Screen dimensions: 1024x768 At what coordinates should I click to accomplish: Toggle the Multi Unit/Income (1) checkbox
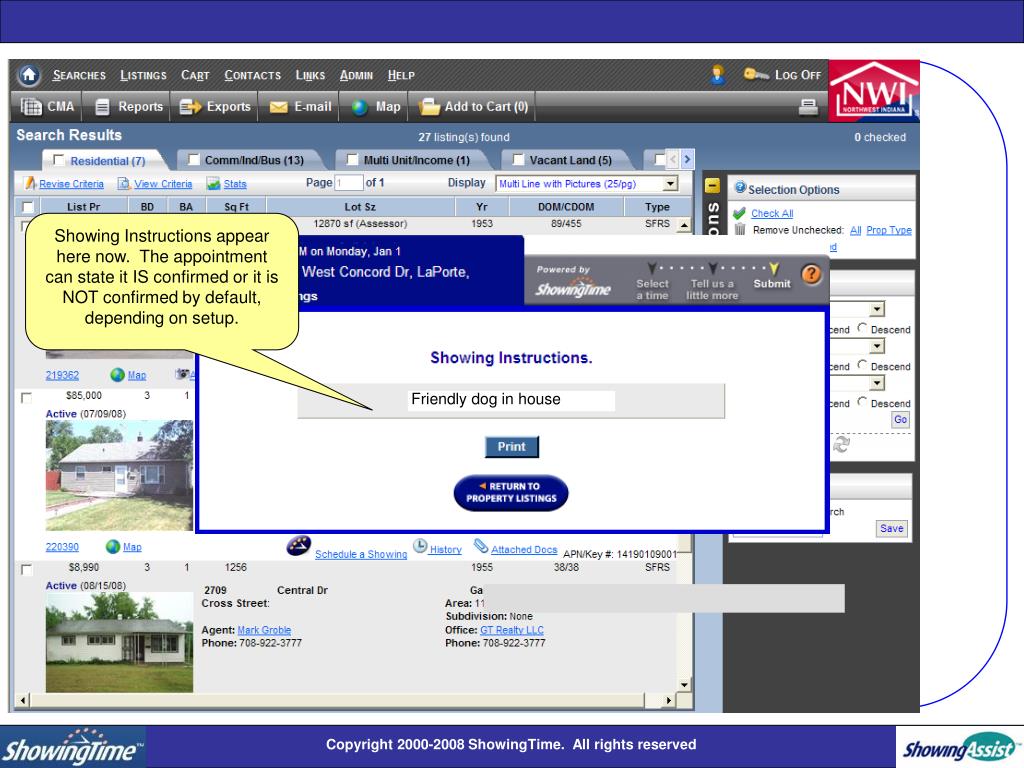(352, 159)
